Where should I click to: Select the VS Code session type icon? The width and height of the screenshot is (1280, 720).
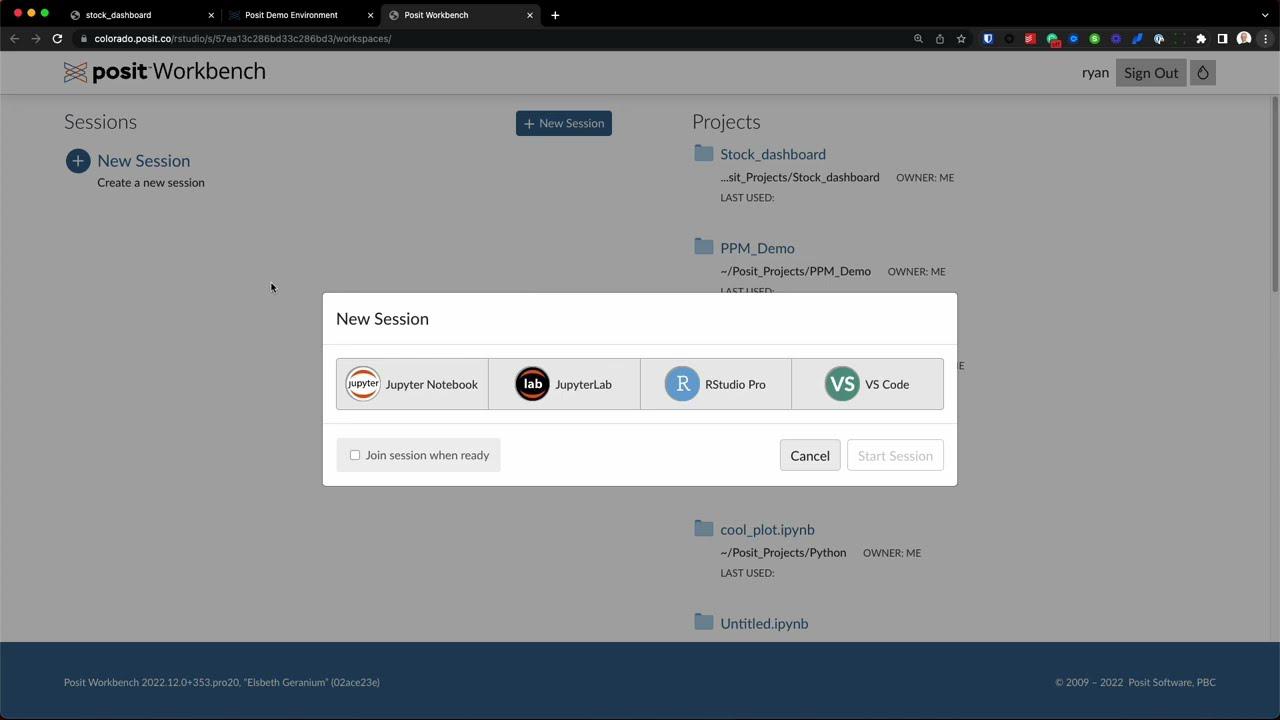842,384
